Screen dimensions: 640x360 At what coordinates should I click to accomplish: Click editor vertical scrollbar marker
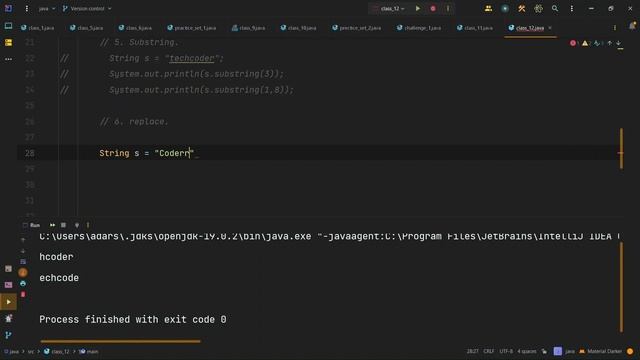[621, 149]
